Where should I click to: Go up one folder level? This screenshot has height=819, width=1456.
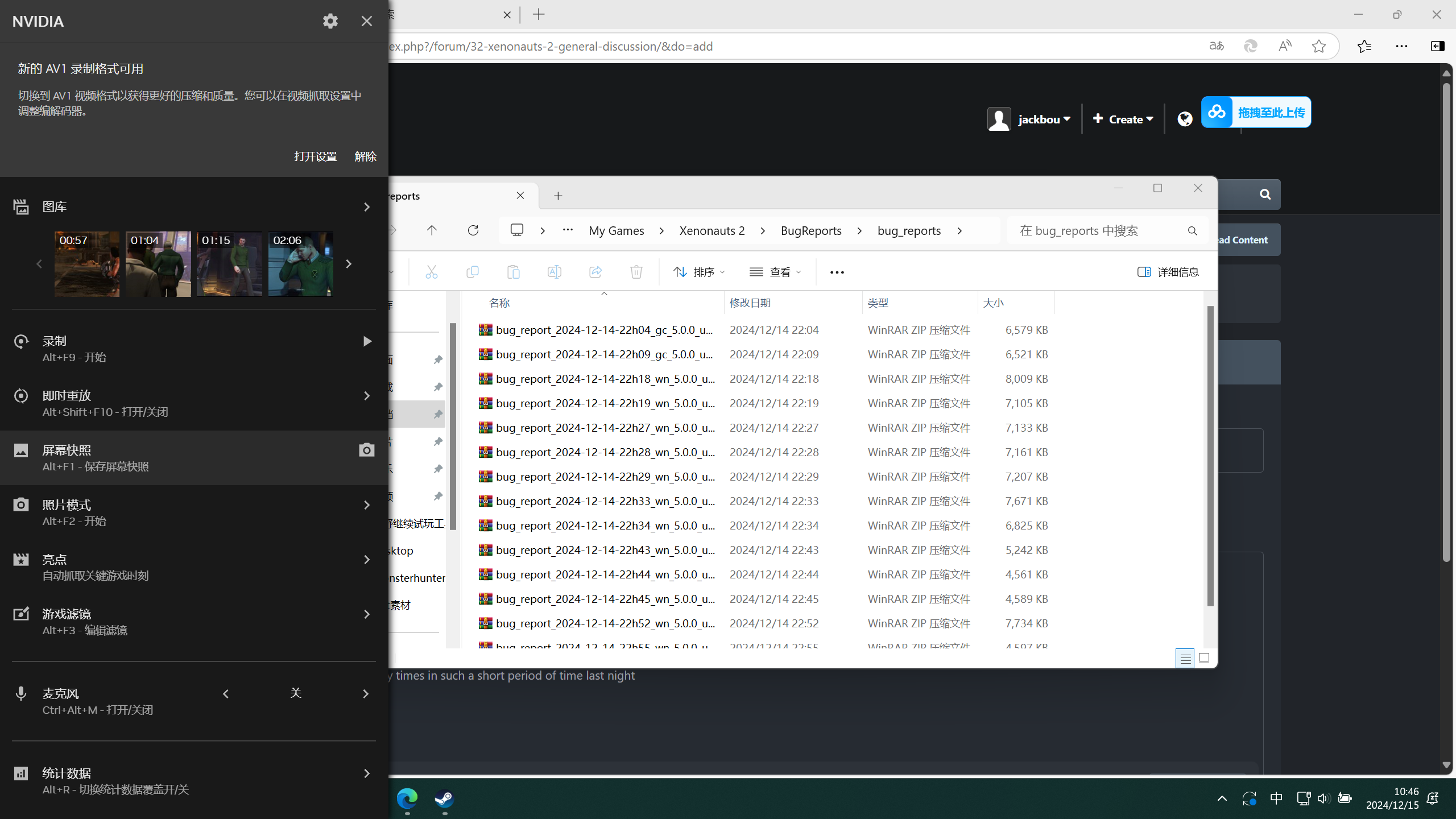point(432,230)
